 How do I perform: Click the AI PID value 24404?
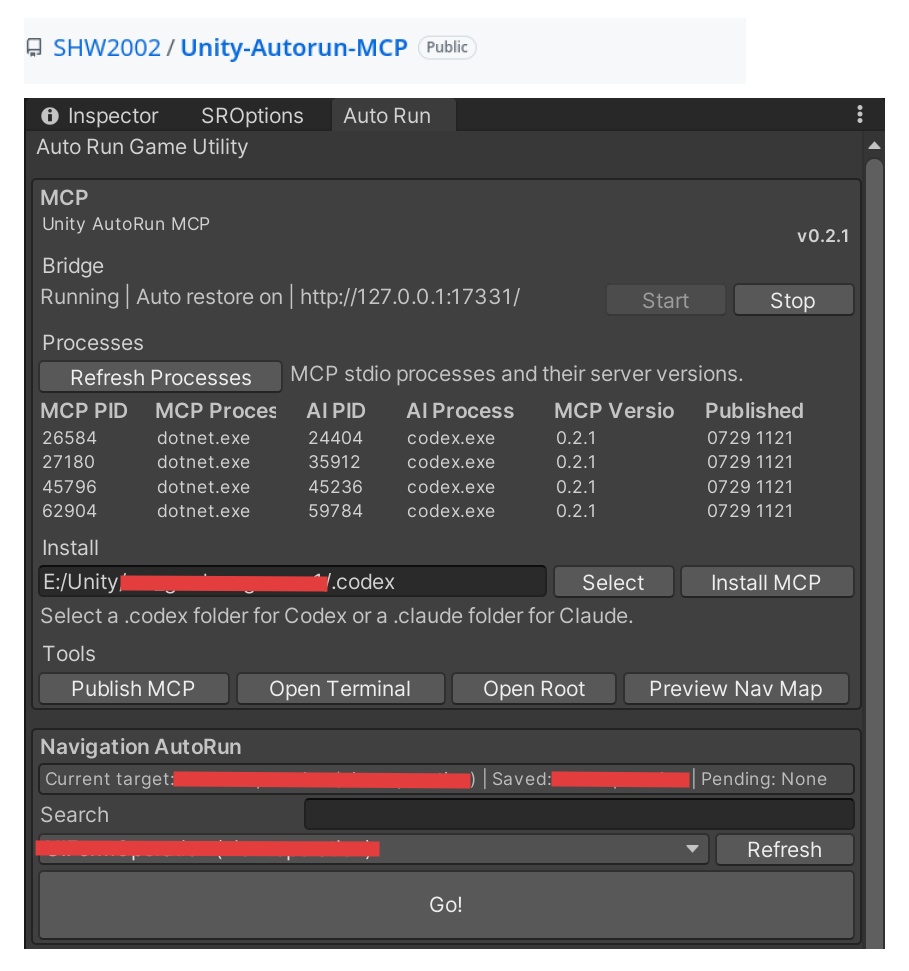[x=335, y=438]
